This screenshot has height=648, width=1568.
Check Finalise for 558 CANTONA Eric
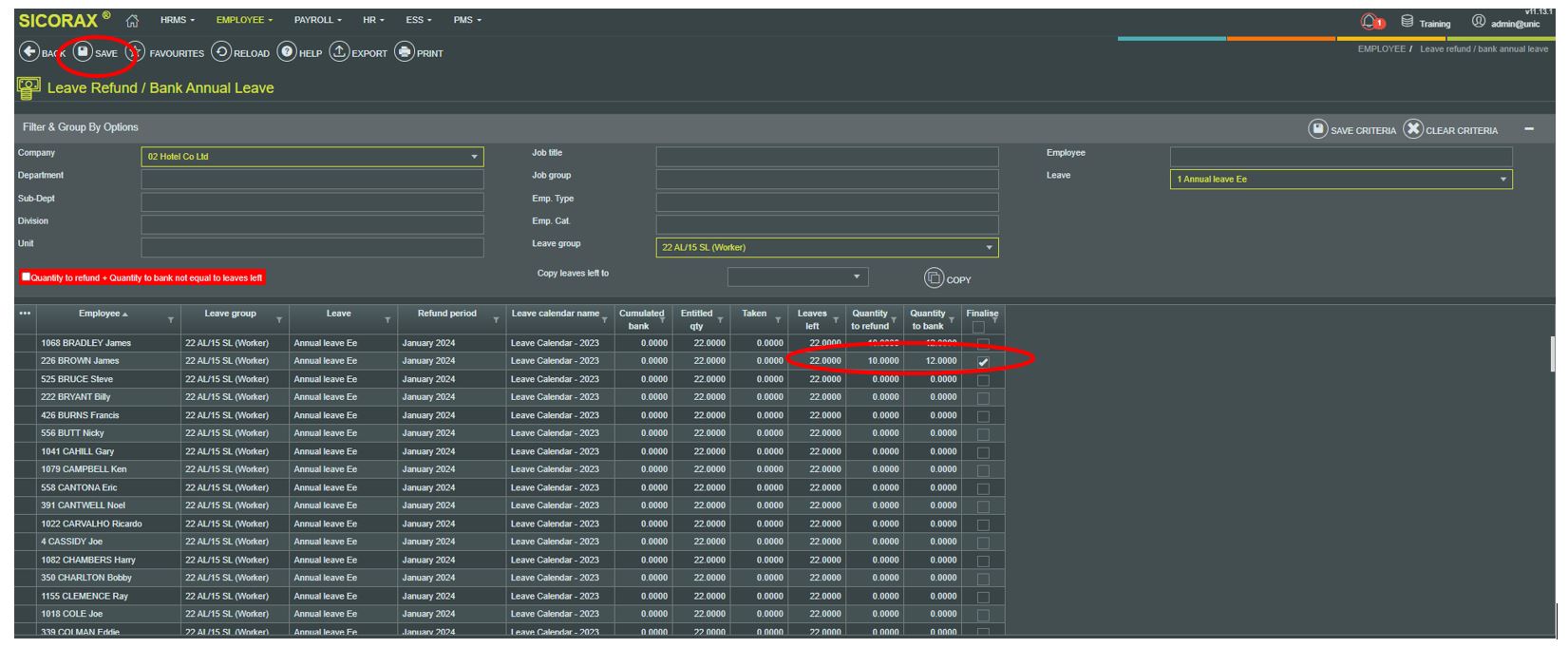pos(983,488)
